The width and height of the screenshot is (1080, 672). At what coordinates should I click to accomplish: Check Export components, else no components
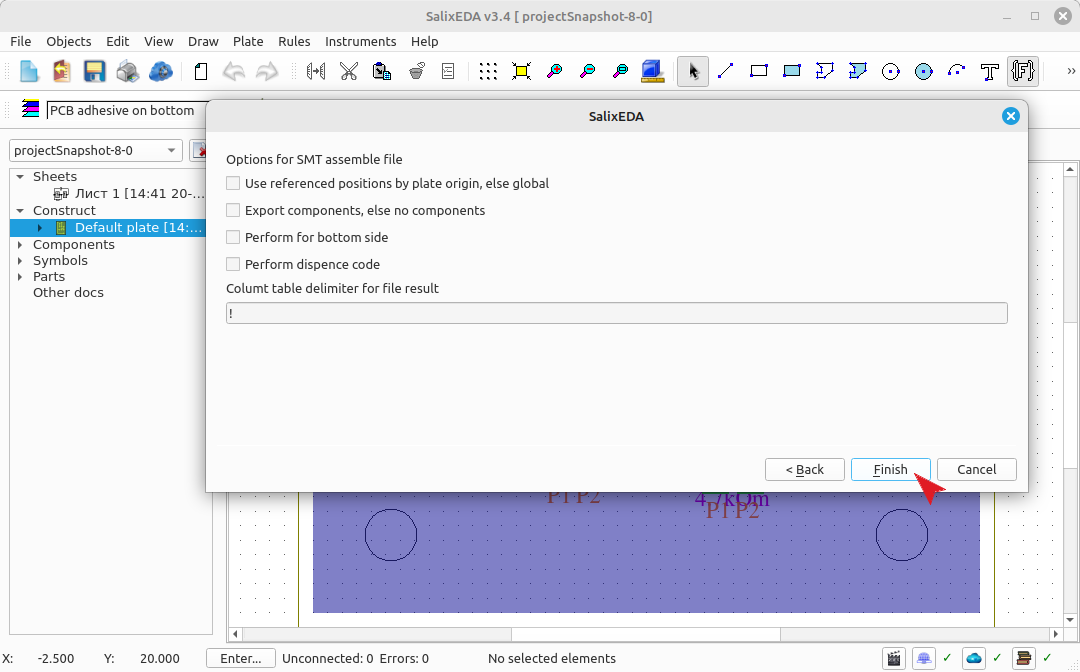[233, 210]
